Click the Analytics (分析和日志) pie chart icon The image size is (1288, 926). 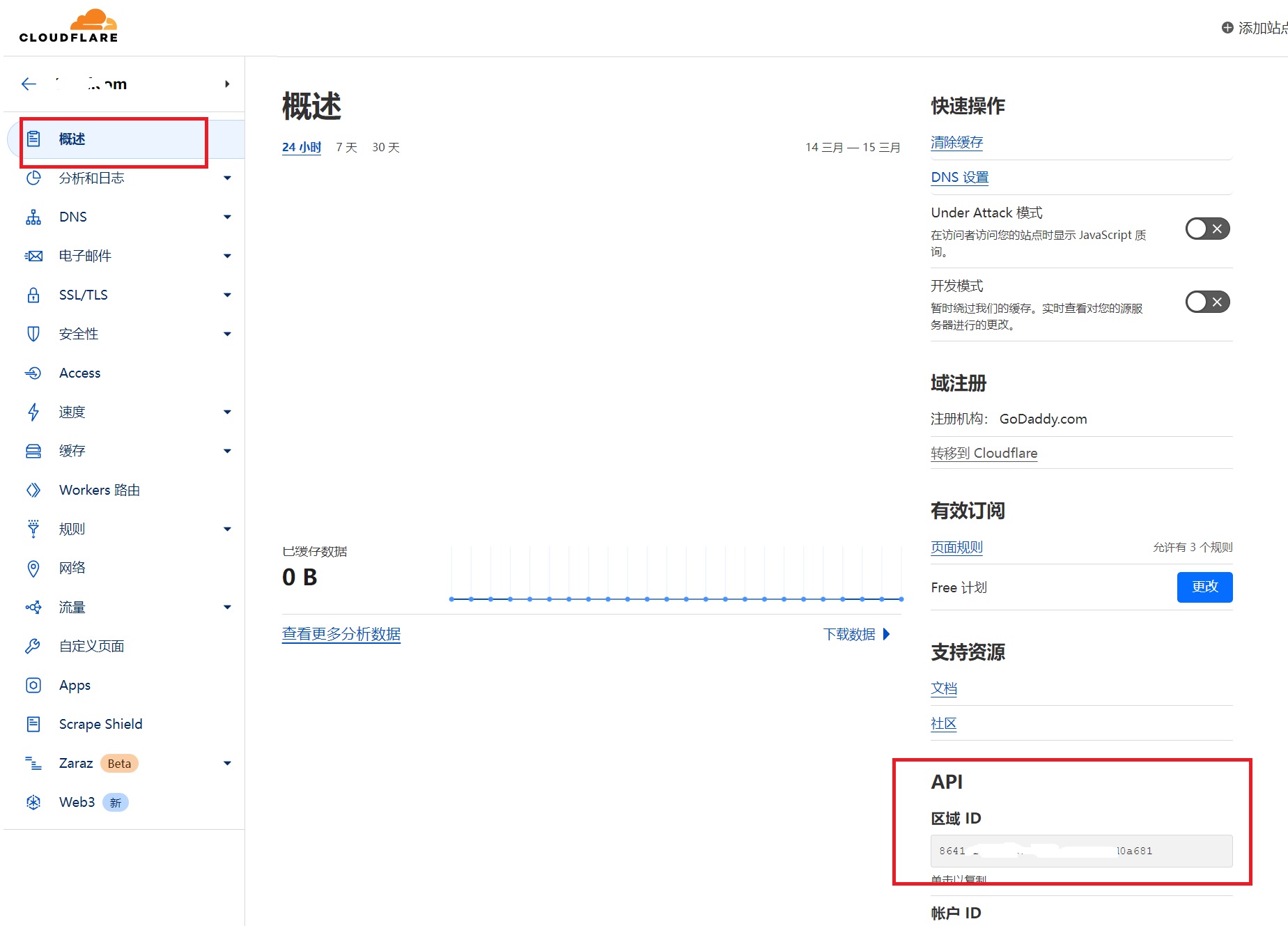(x=33, y=178)
